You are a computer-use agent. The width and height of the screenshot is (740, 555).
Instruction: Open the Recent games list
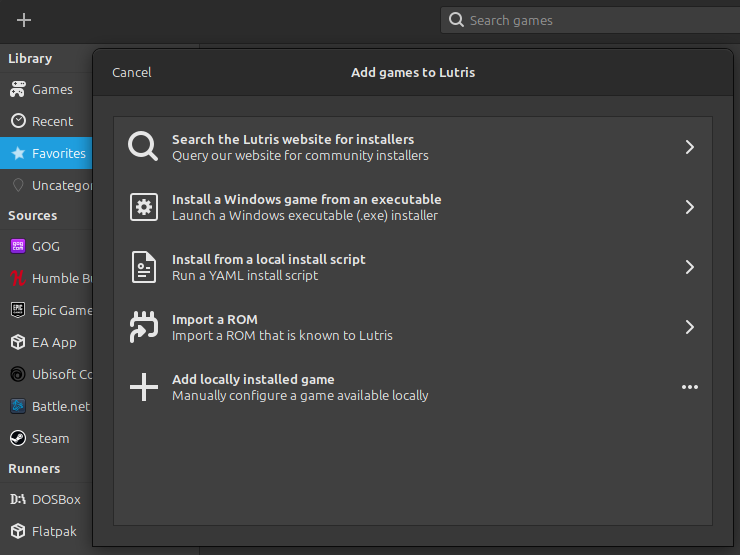click(x=52, y=121)
